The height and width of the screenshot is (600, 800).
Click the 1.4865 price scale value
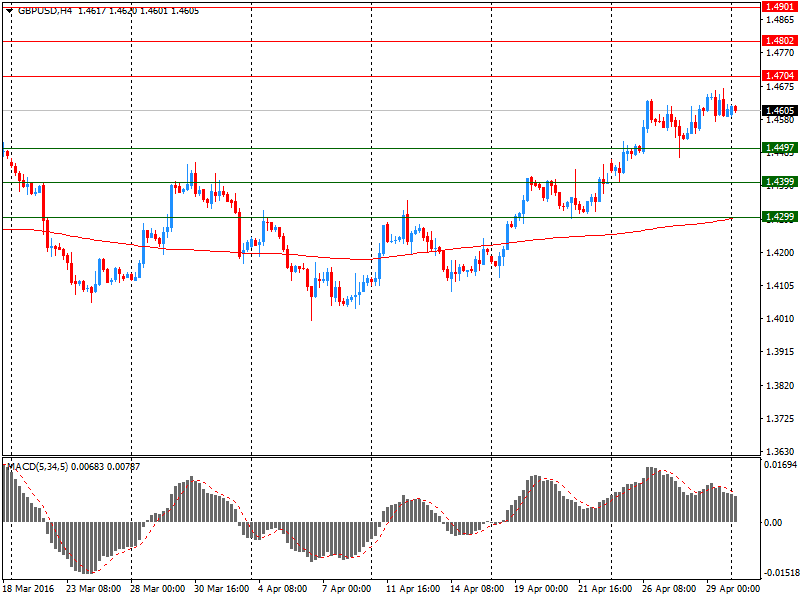tap(780, 20)
